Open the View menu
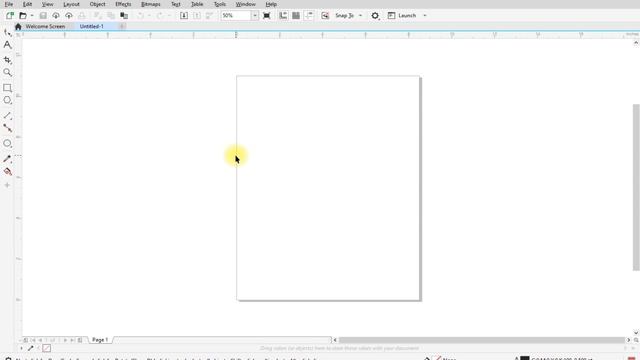Screen dimensions: 640x360 tap(47, 4)
